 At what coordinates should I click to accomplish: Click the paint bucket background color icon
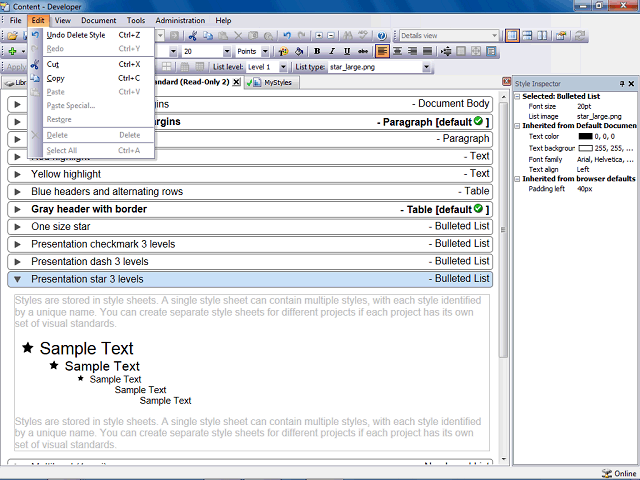[x=299, y=51]
